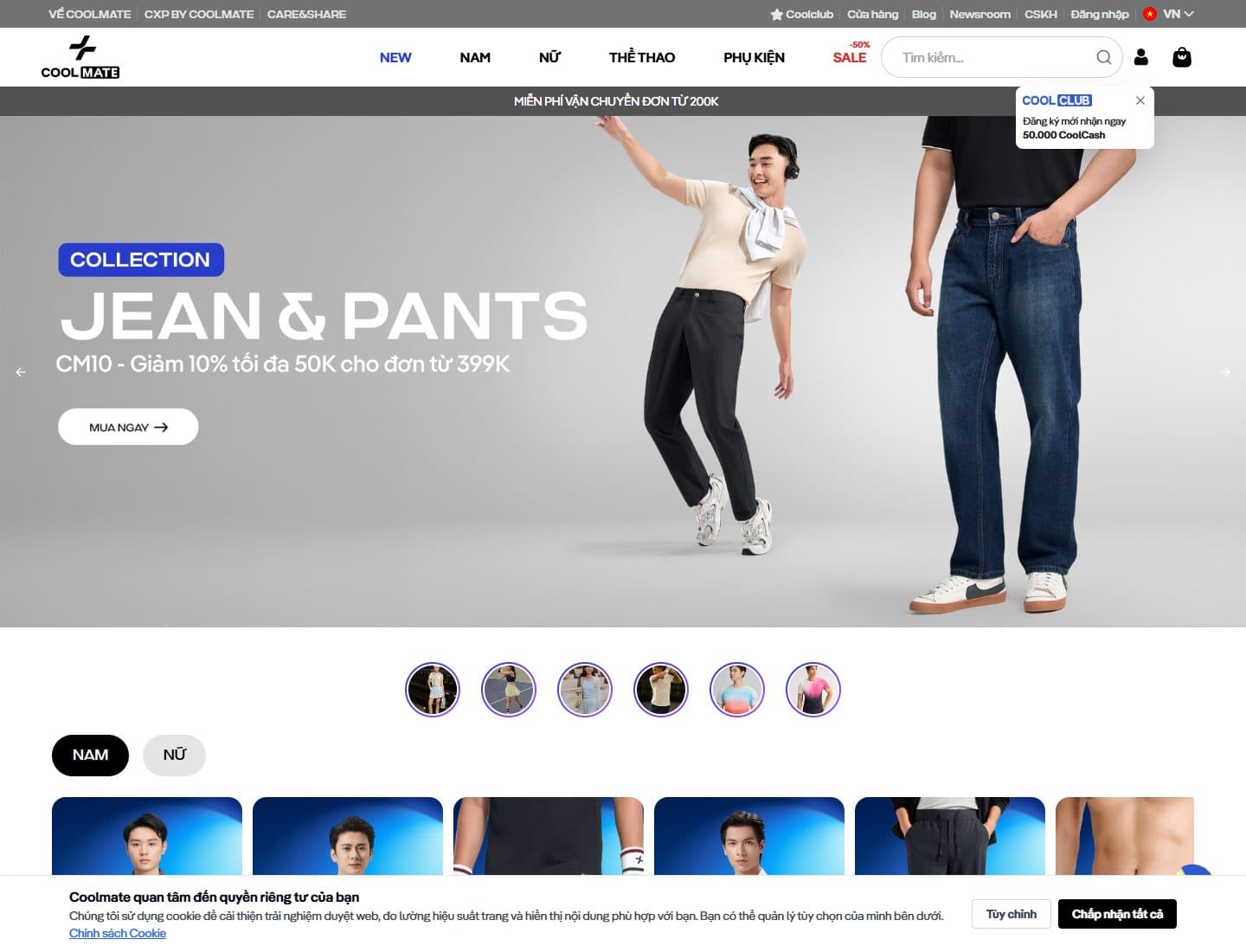Open the user account icon
1246x952 pixels.
click(1141, 57)
